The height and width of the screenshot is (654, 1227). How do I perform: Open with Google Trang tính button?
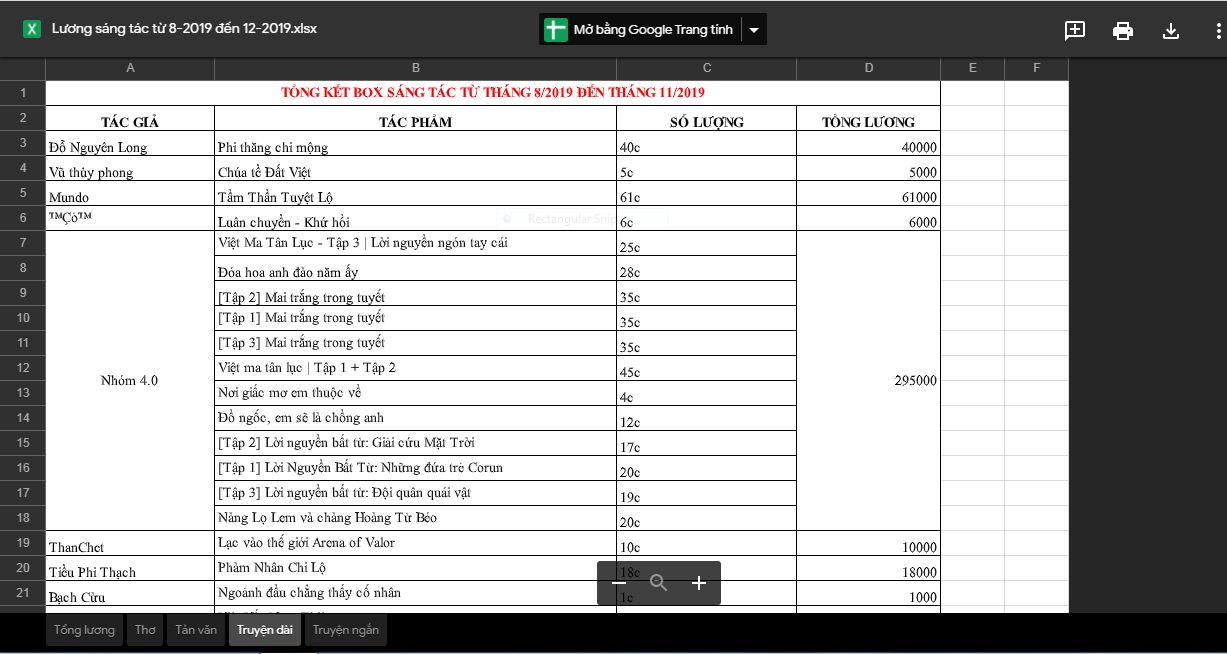pos(640,30)
